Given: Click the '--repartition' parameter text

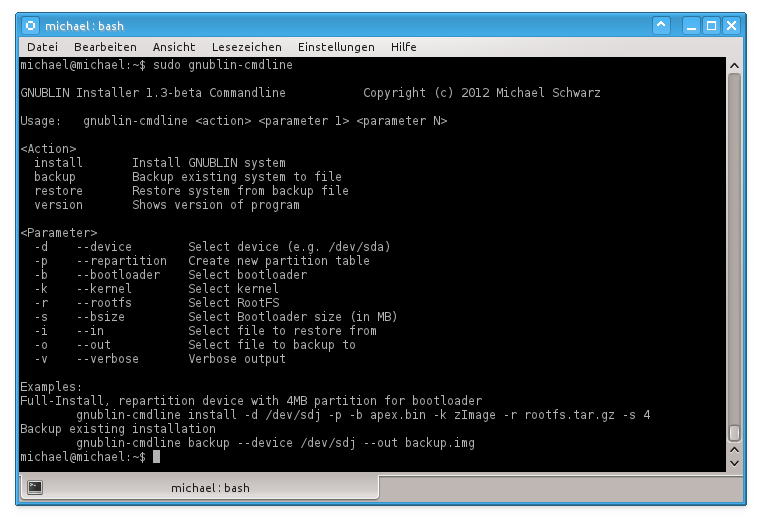Looking at the screenshot, I should pyautogui.click(x=121, y=261).
